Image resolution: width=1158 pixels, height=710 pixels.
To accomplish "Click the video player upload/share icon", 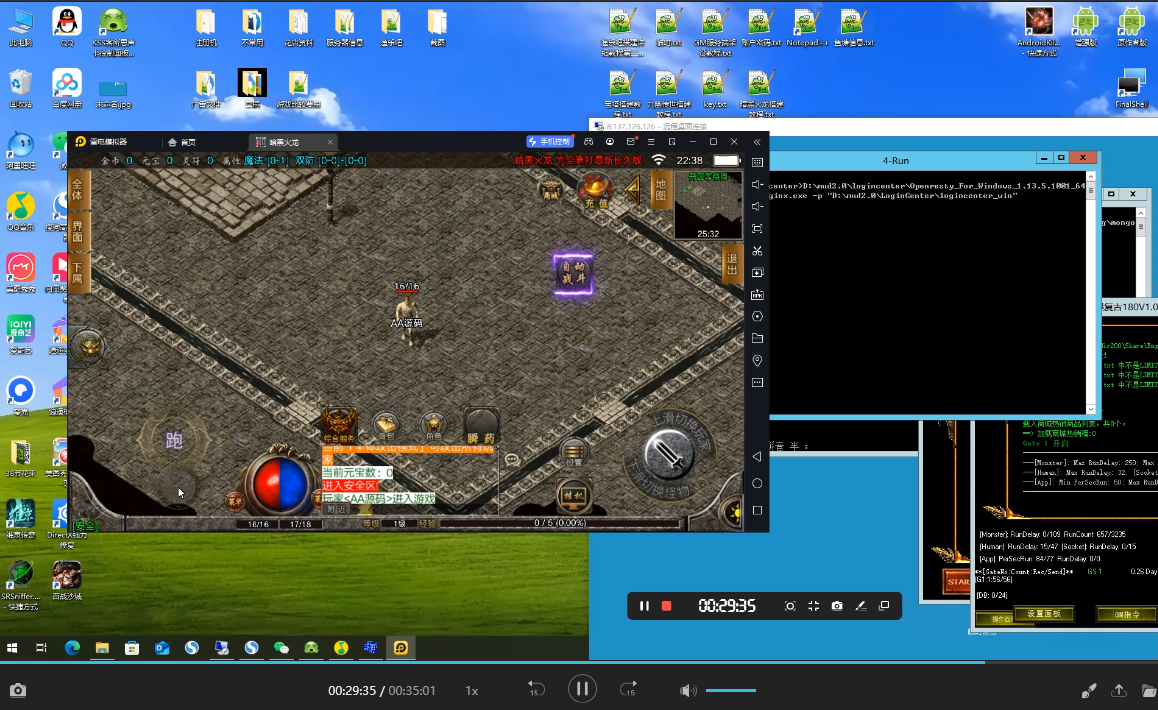I will point(1119,690).
